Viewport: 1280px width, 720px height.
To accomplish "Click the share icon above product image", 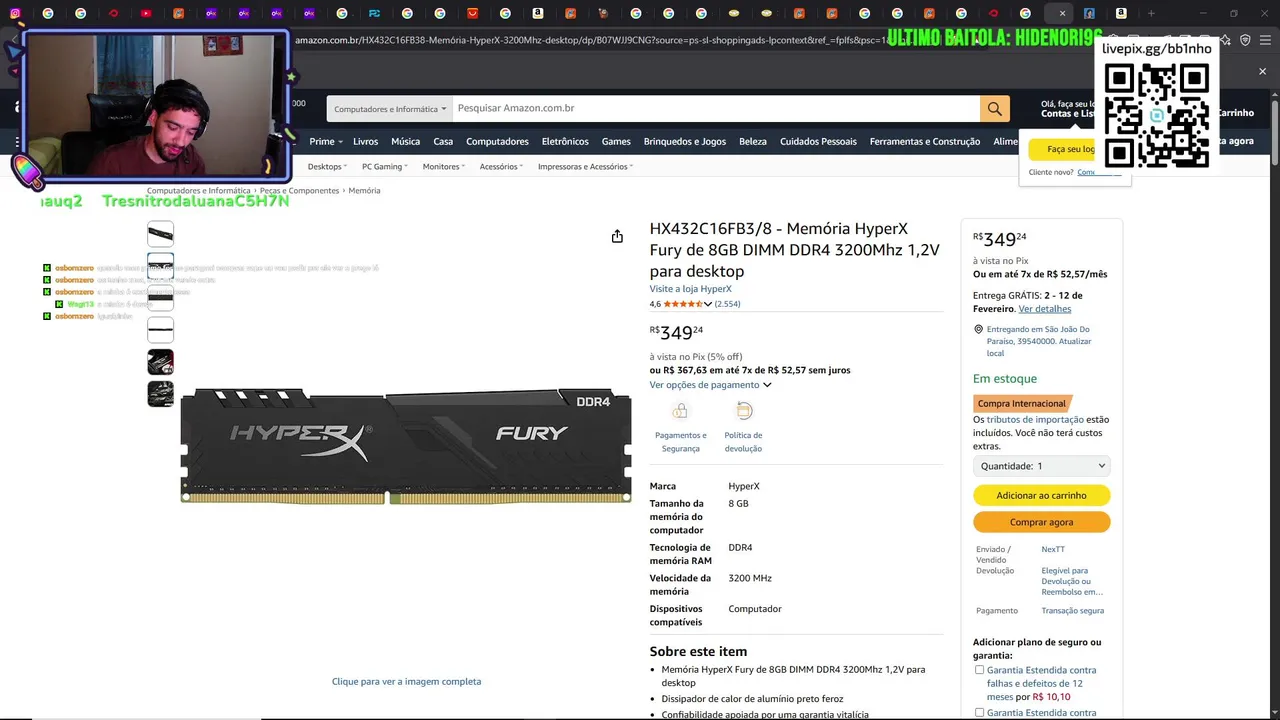I will click(x=617, y=236).
